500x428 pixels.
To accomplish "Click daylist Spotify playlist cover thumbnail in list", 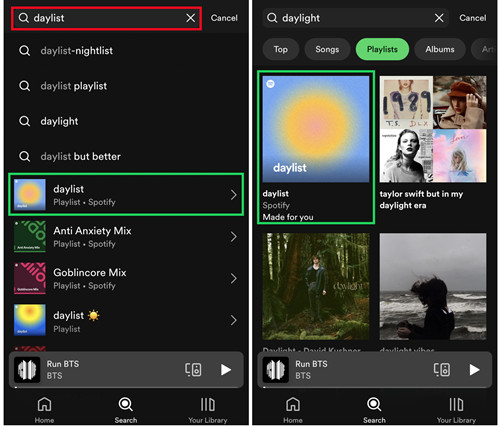I will click(x=30, y=194).
